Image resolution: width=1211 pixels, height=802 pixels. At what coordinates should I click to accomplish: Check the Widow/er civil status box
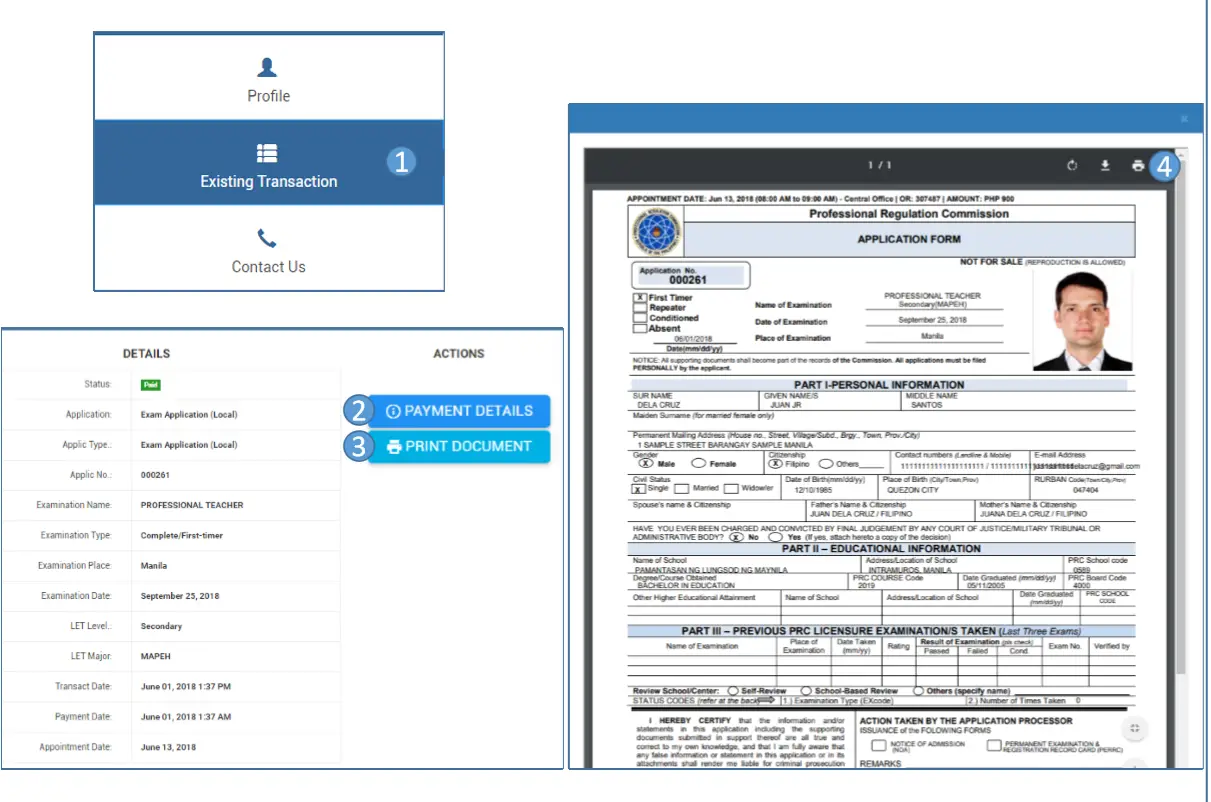click(731, 489)
